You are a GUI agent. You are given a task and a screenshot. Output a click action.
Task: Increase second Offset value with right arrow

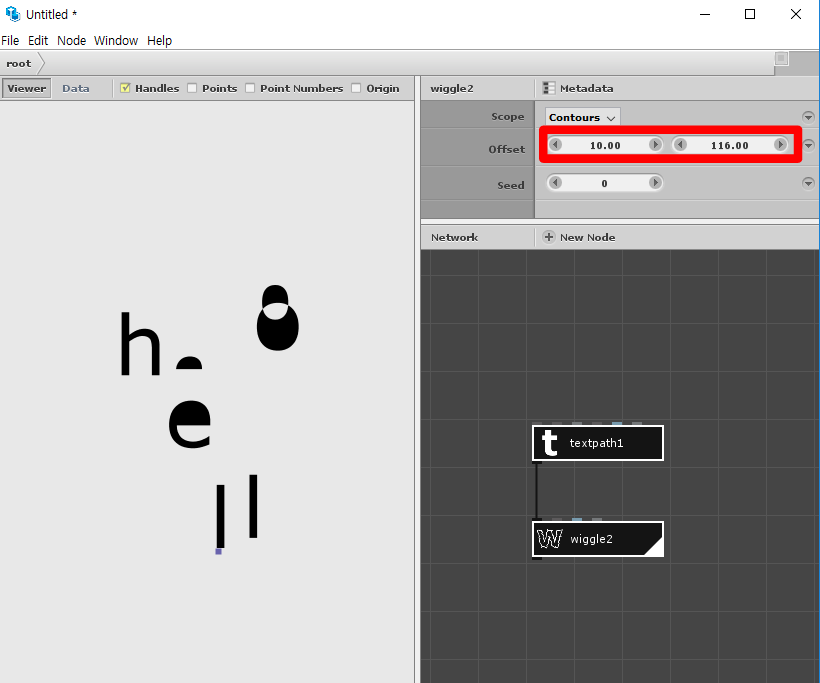click(x=780, y=145)
